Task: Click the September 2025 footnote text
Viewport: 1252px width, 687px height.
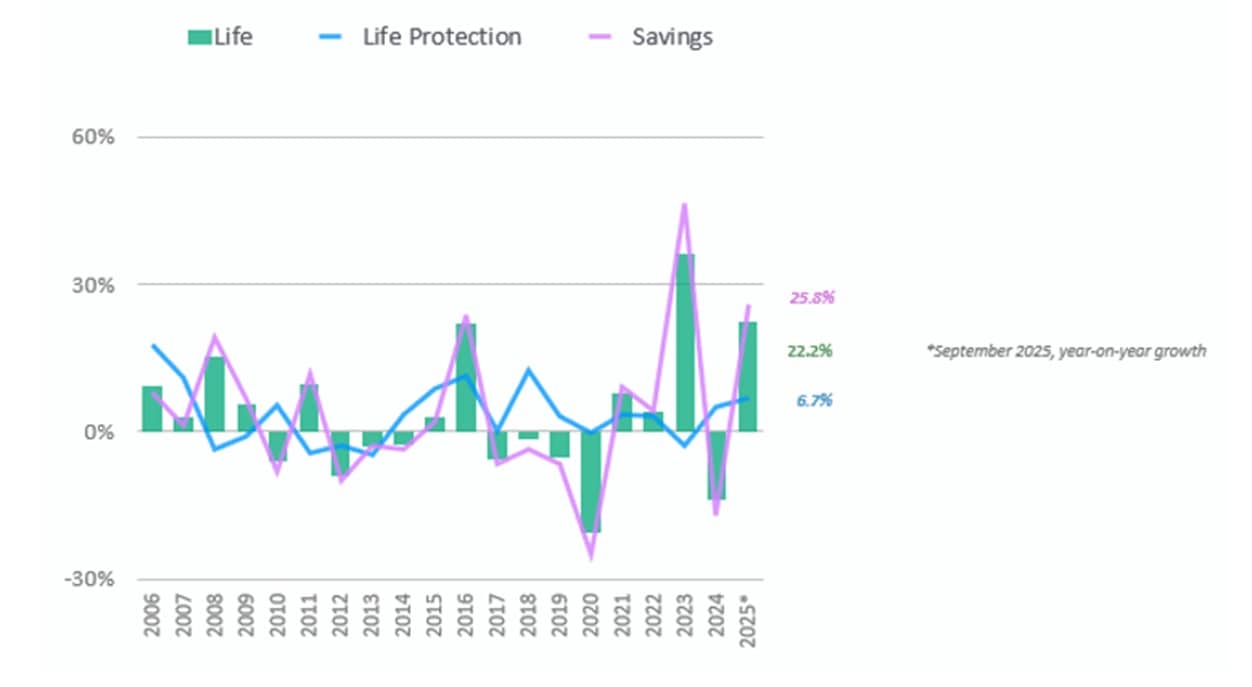Action: pos(1066,351)
